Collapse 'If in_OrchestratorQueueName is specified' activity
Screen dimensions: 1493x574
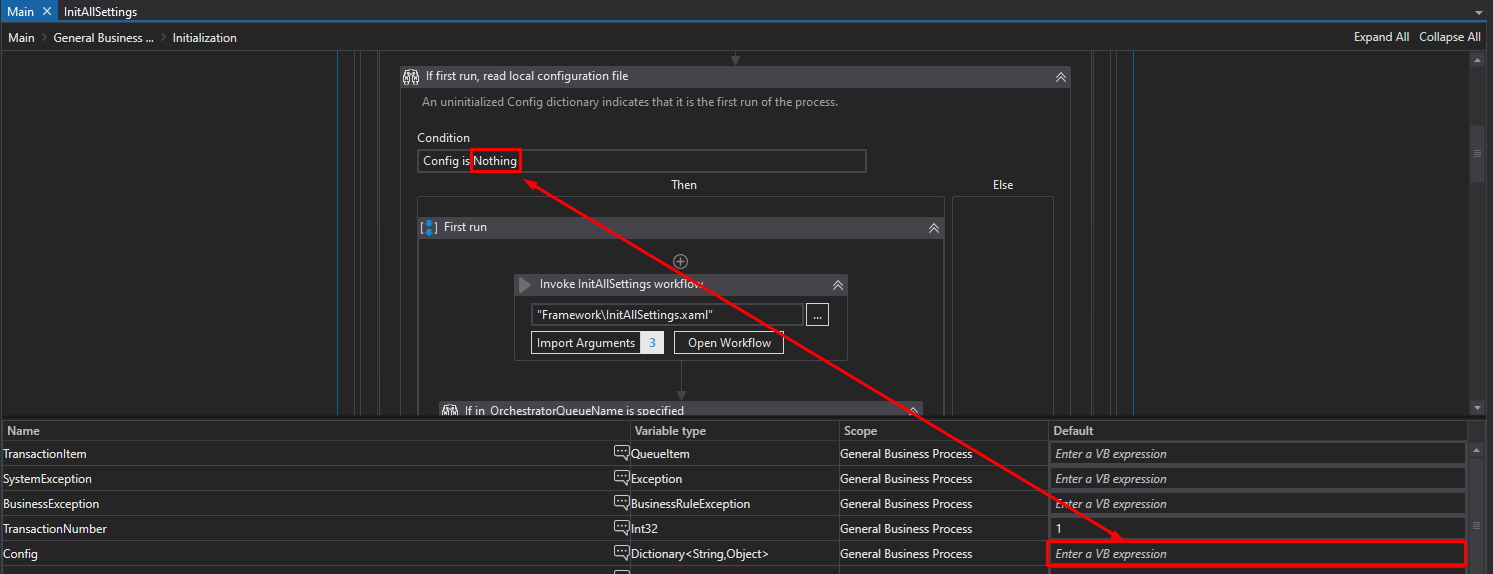tap(912, 410)
